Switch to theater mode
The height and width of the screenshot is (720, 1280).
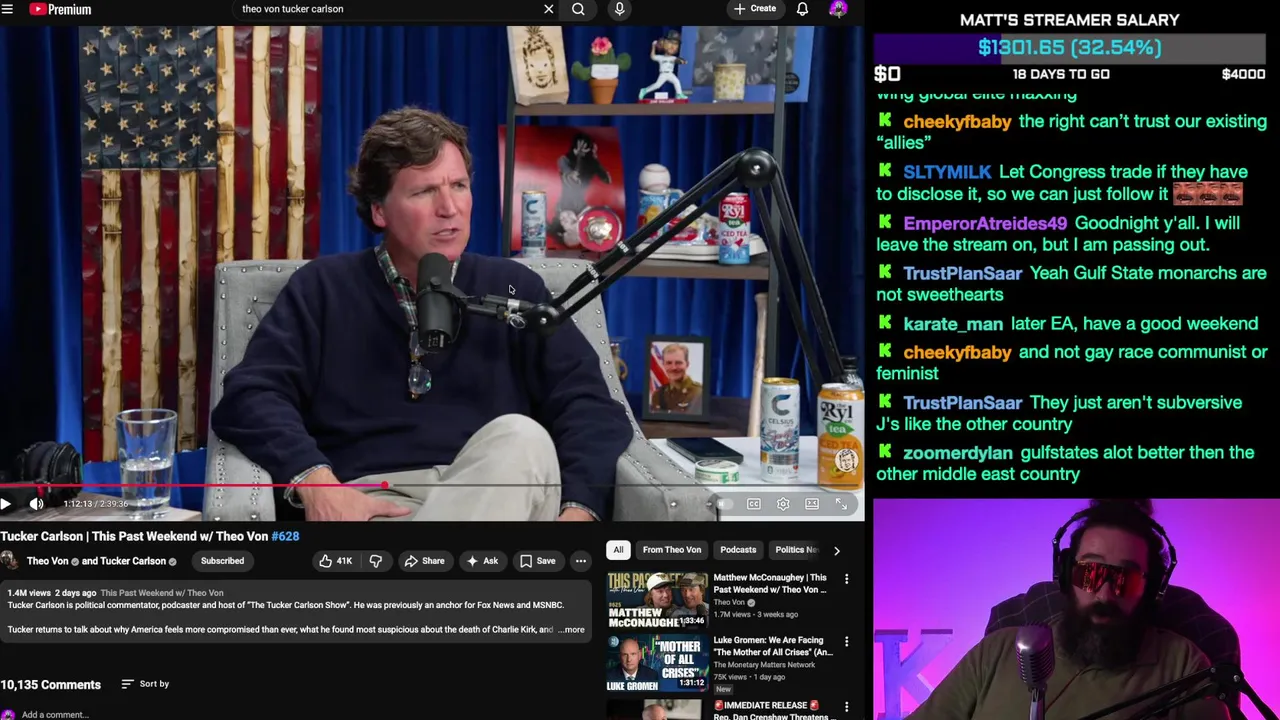coord(812,504)
